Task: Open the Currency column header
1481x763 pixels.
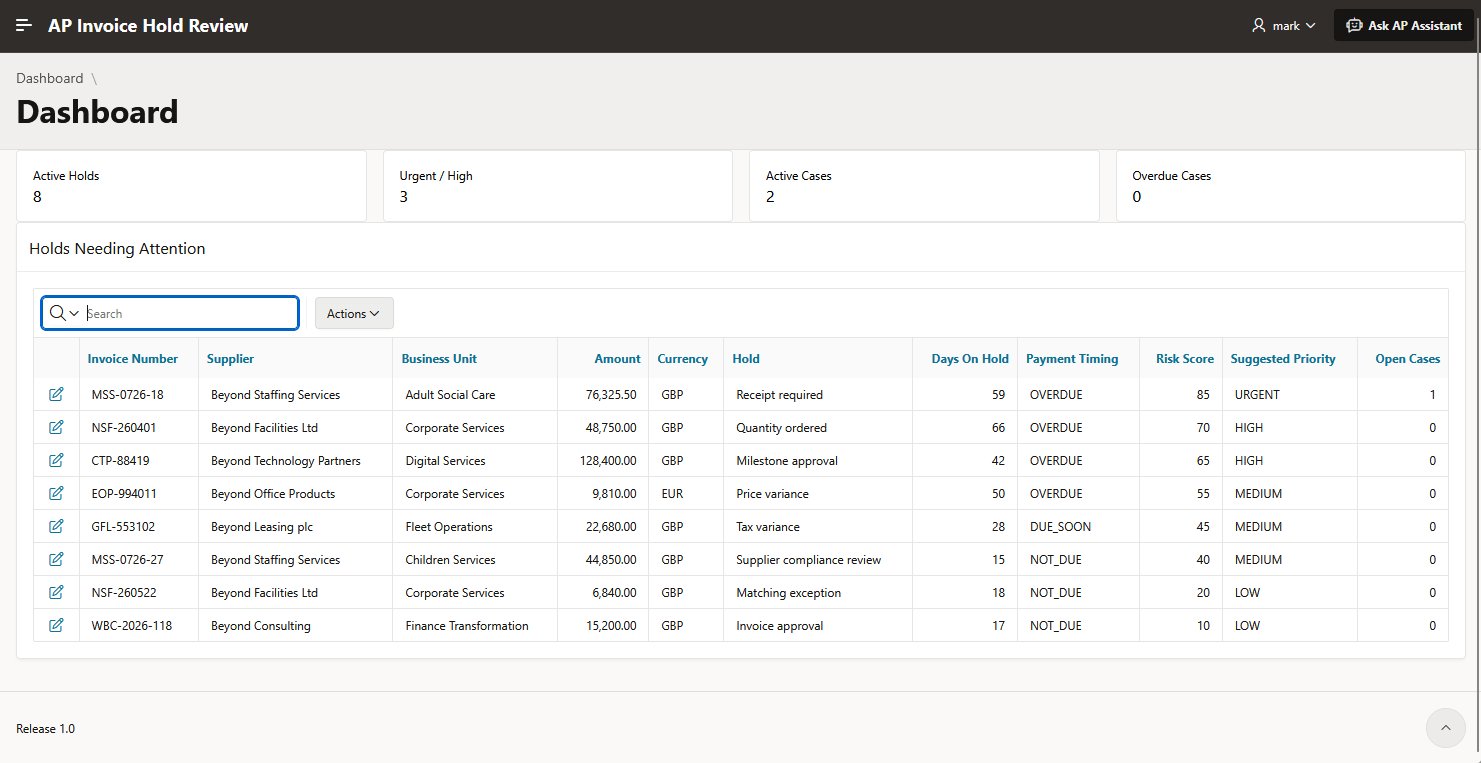Action: [x=683, y=359]
